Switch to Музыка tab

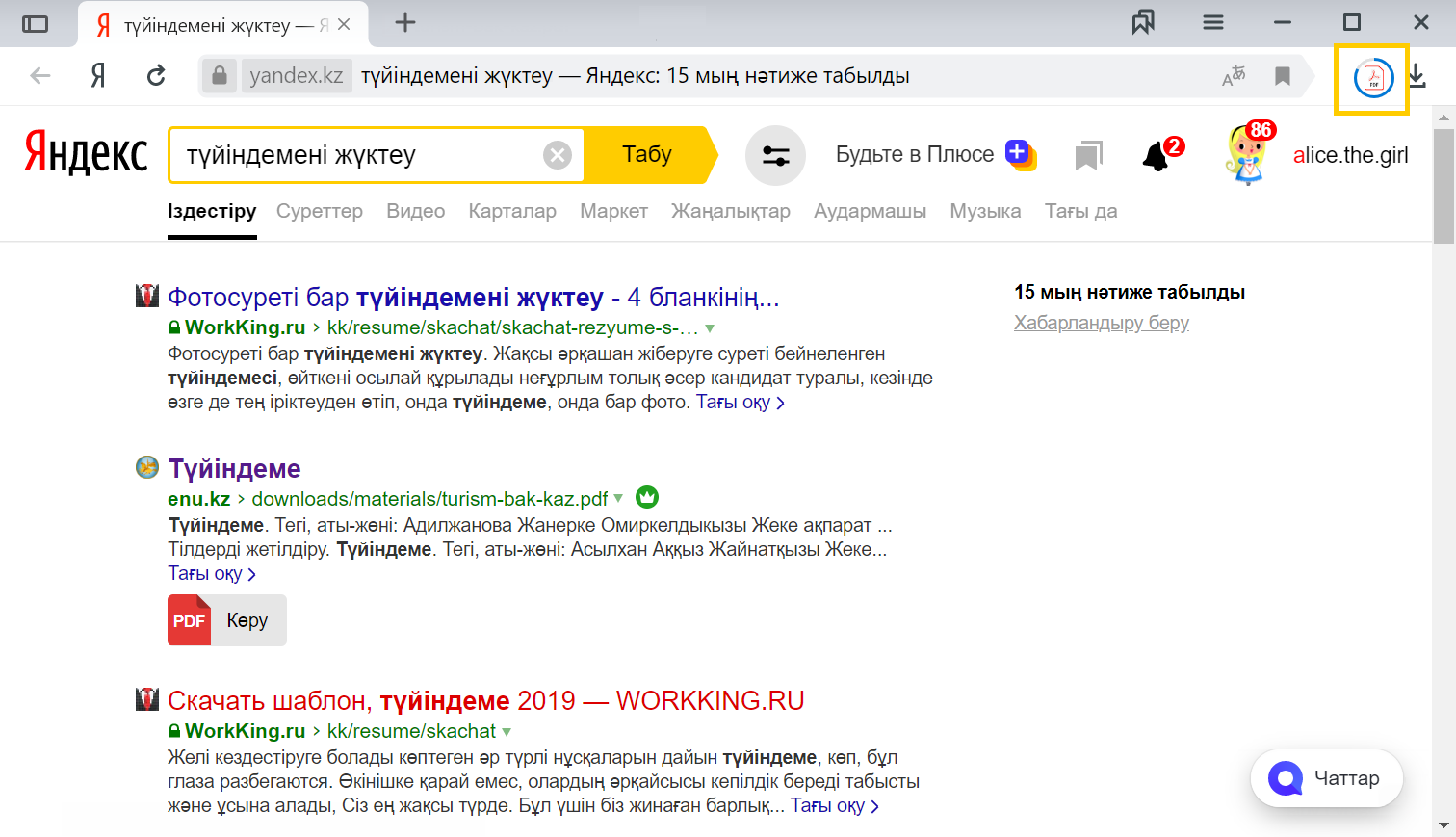coord(985,211)
